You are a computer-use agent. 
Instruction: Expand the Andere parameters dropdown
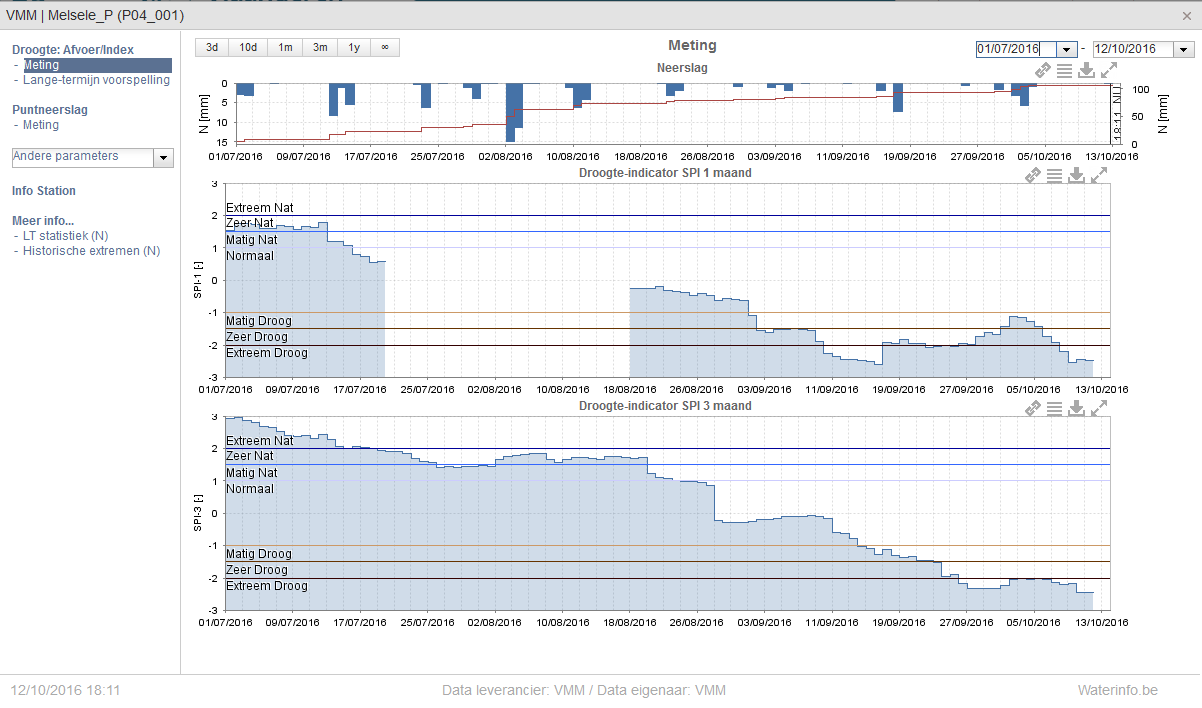tap(163, 158)
